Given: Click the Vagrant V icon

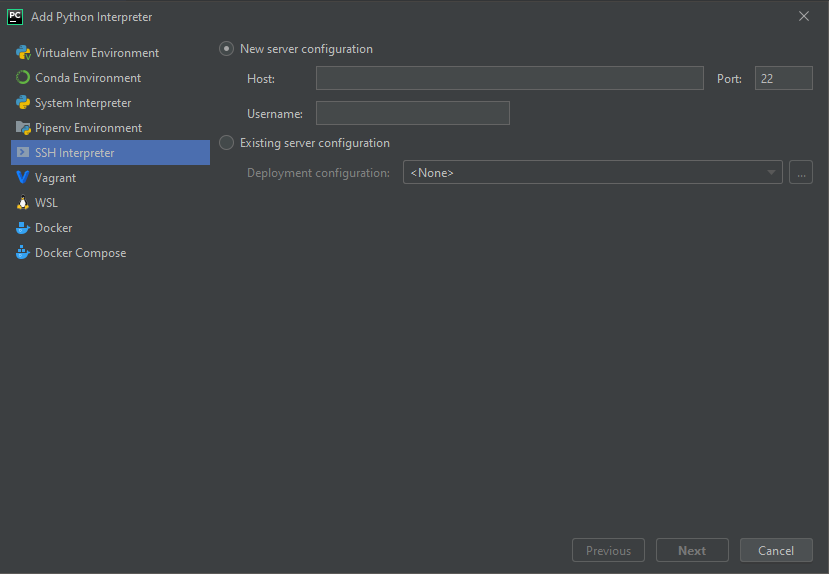Looking at the screenshot, I should pyautogui.click(x=23, y=178).
